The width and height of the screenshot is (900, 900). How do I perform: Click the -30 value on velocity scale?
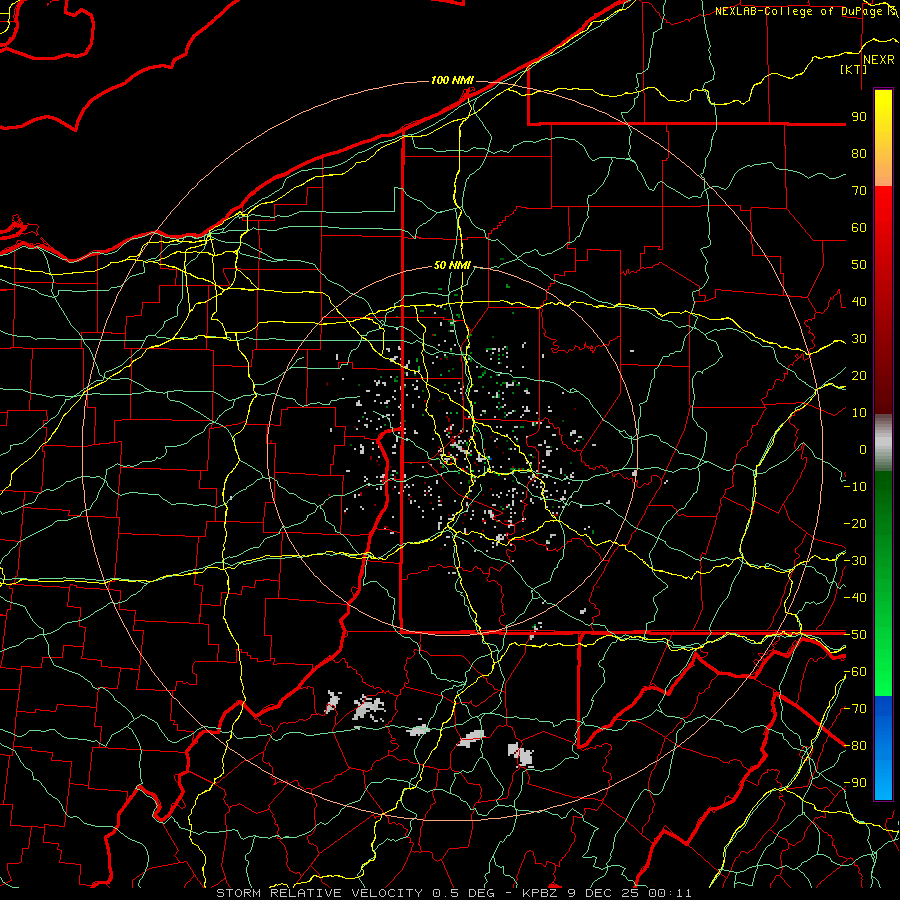click(855, 561)
